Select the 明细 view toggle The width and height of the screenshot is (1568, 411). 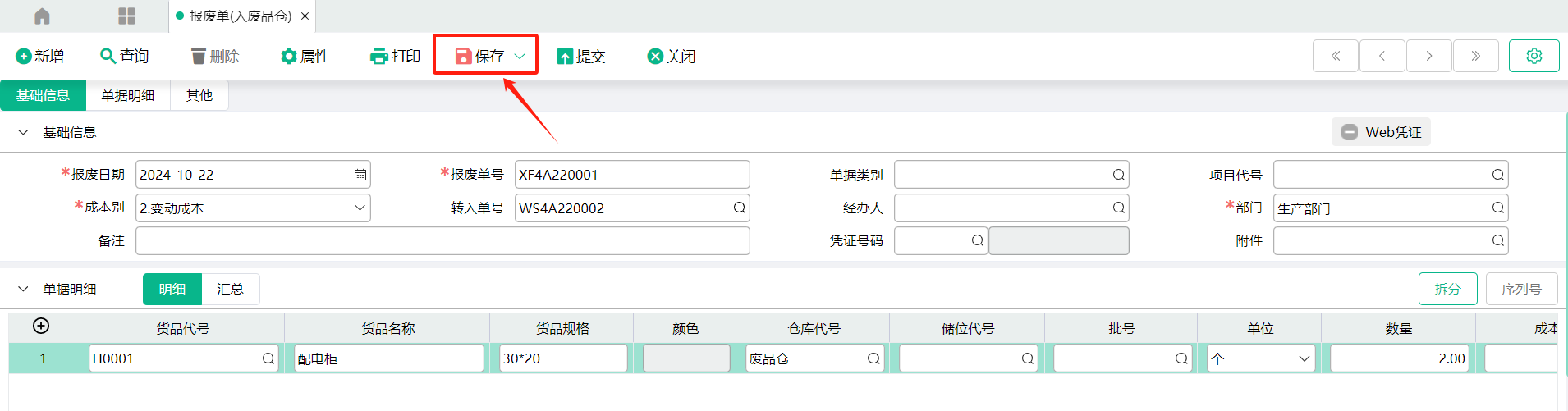[x=172, y=289]
